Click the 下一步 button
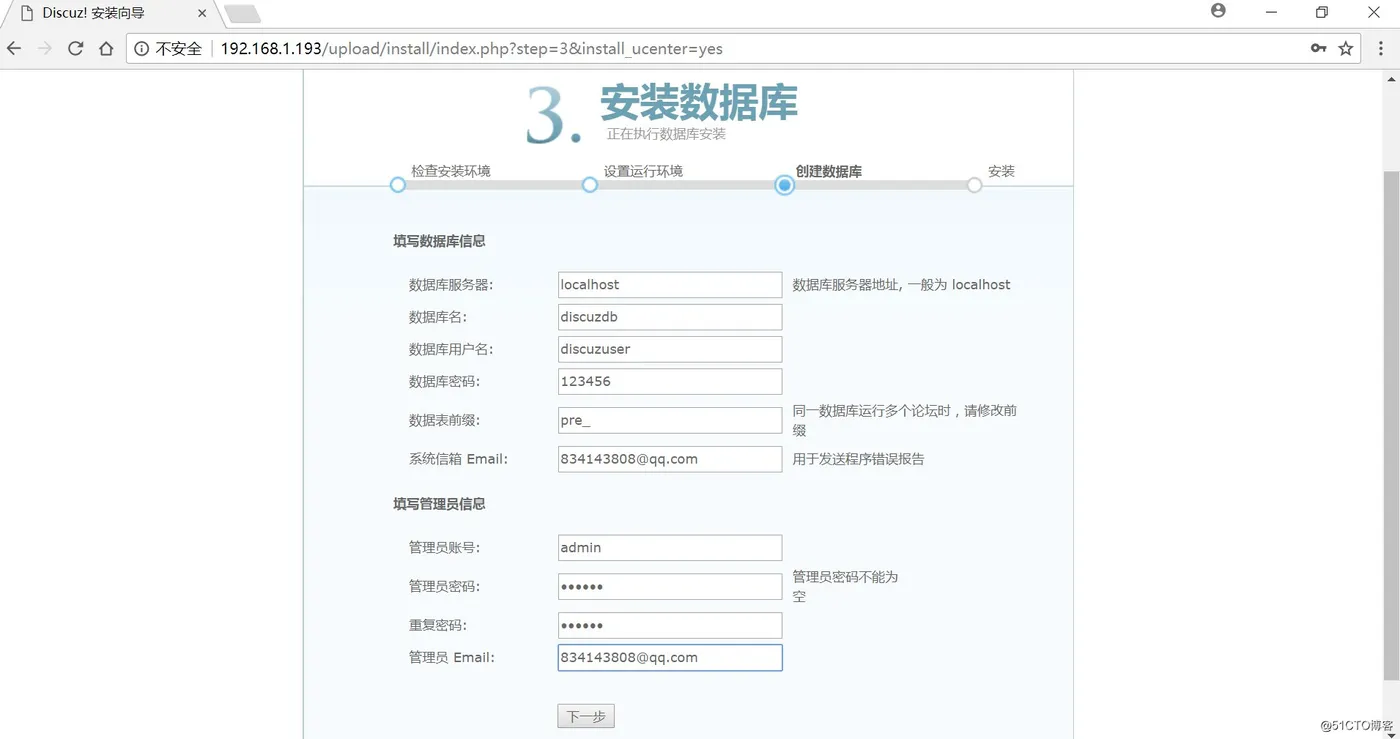This screenshot has height=739, width=1400. [586, 716]
